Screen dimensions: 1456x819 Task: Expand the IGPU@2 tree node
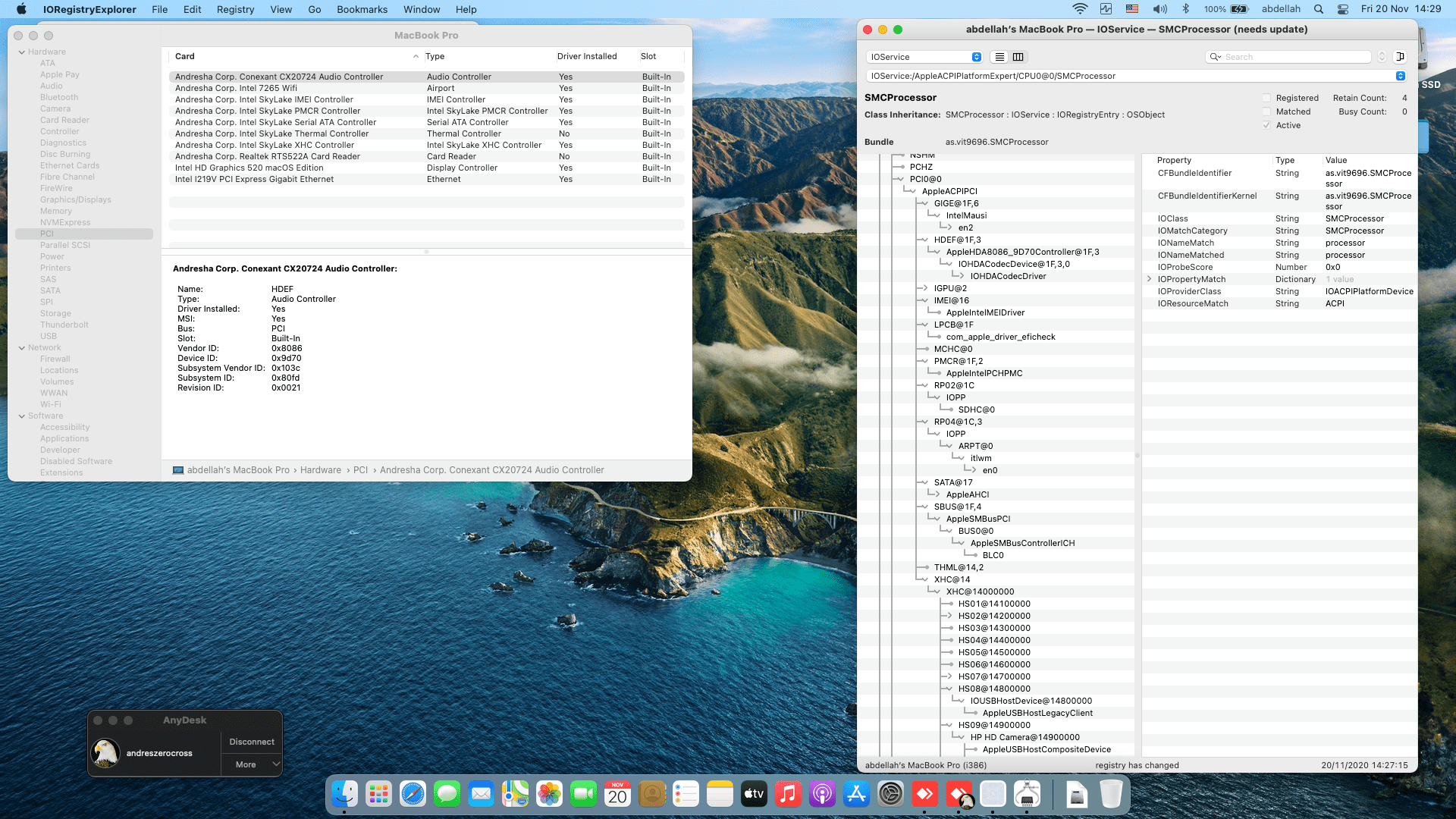(x=924, y=288)
